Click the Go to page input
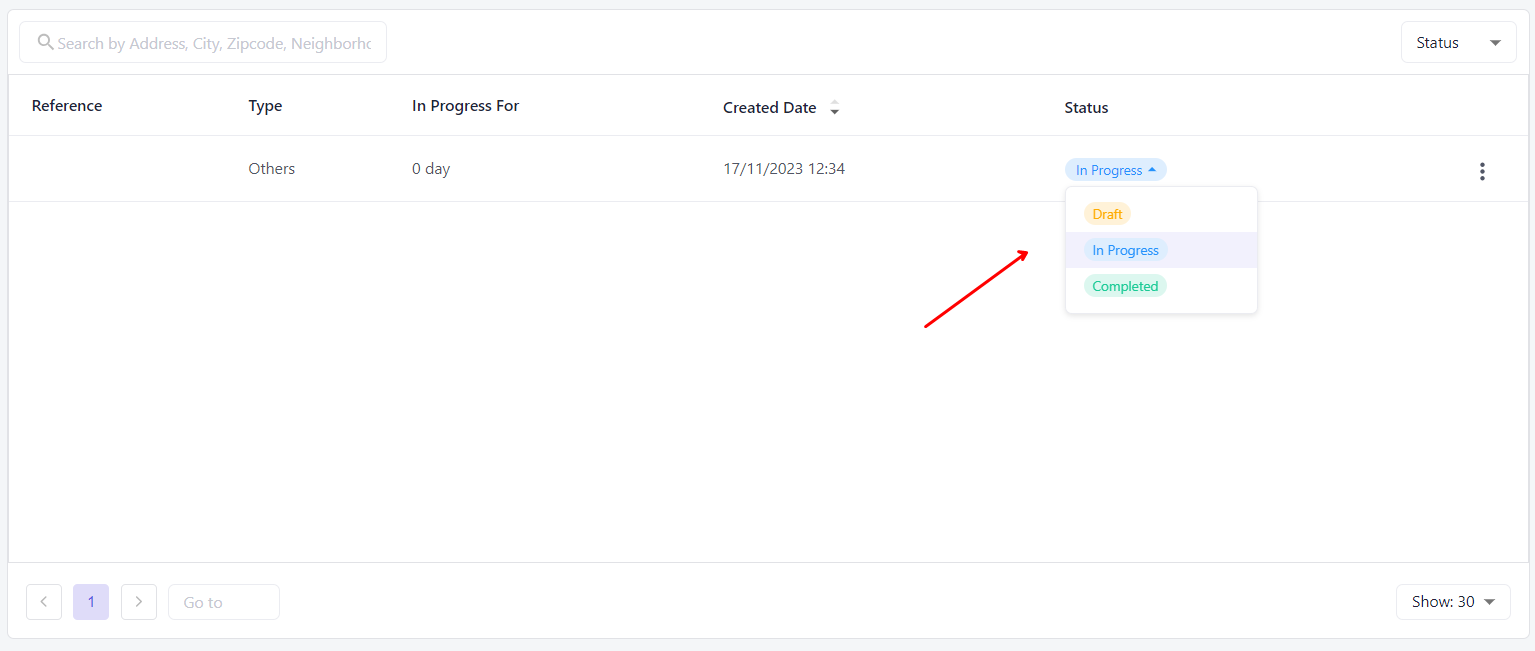 [224, 602]
